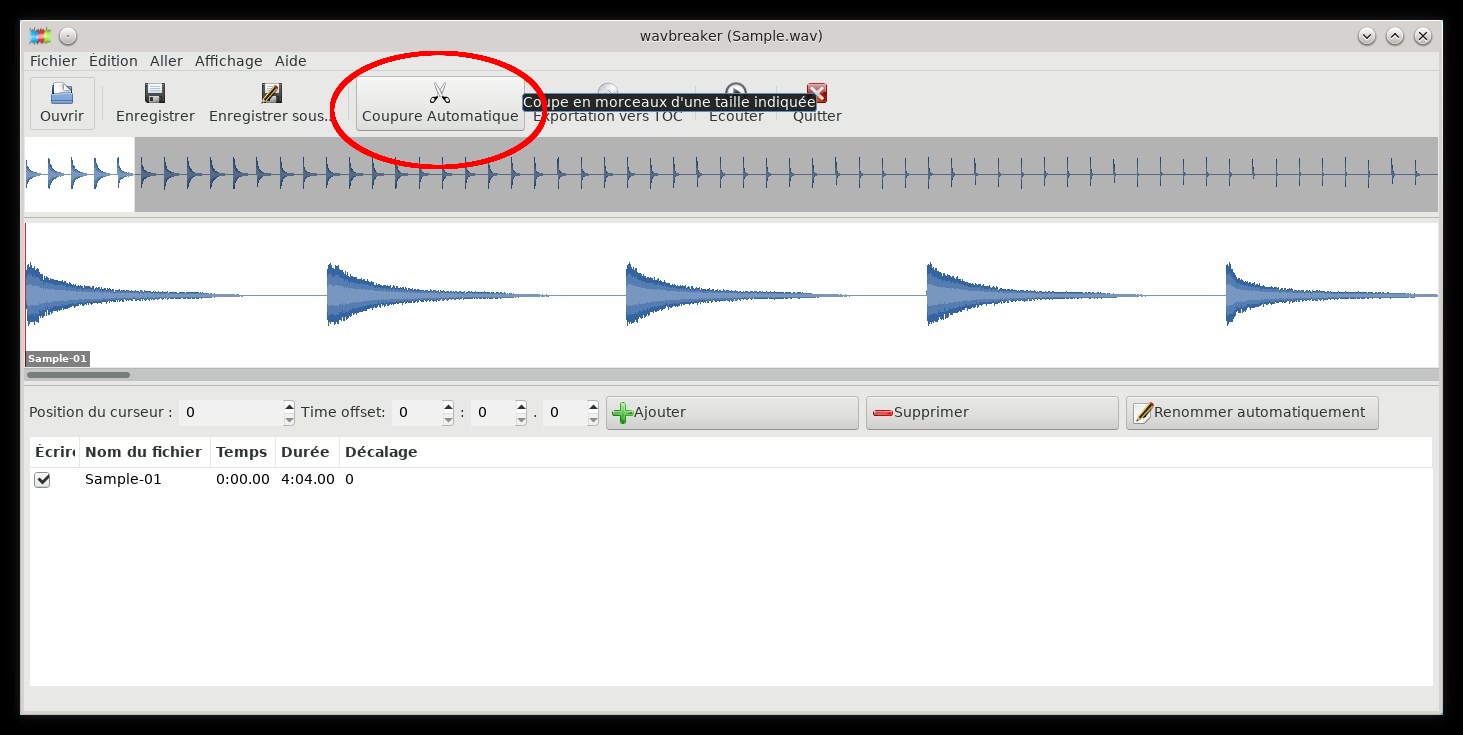Increase the Position du curseur value
The image size is (1463, 735).
[289, 406]
